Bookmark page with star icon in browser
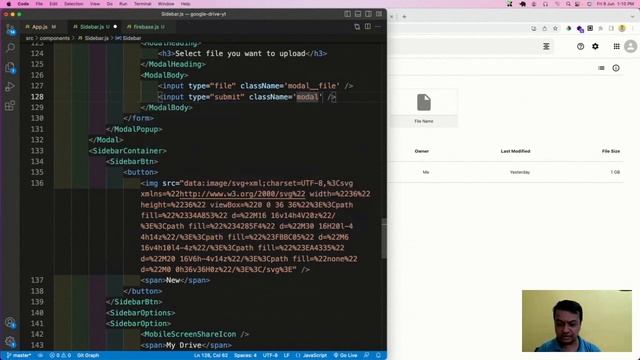 pyautogui.click(x=556, y=29)
